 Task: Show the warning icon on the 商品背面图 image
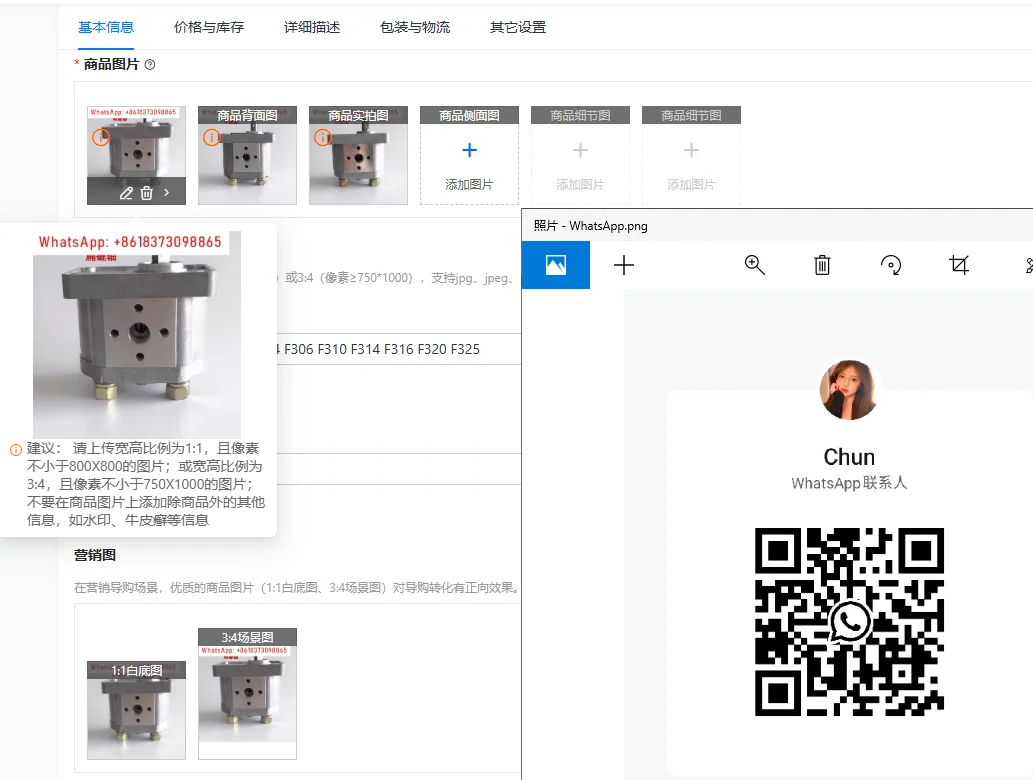click(x=211, y=137)
